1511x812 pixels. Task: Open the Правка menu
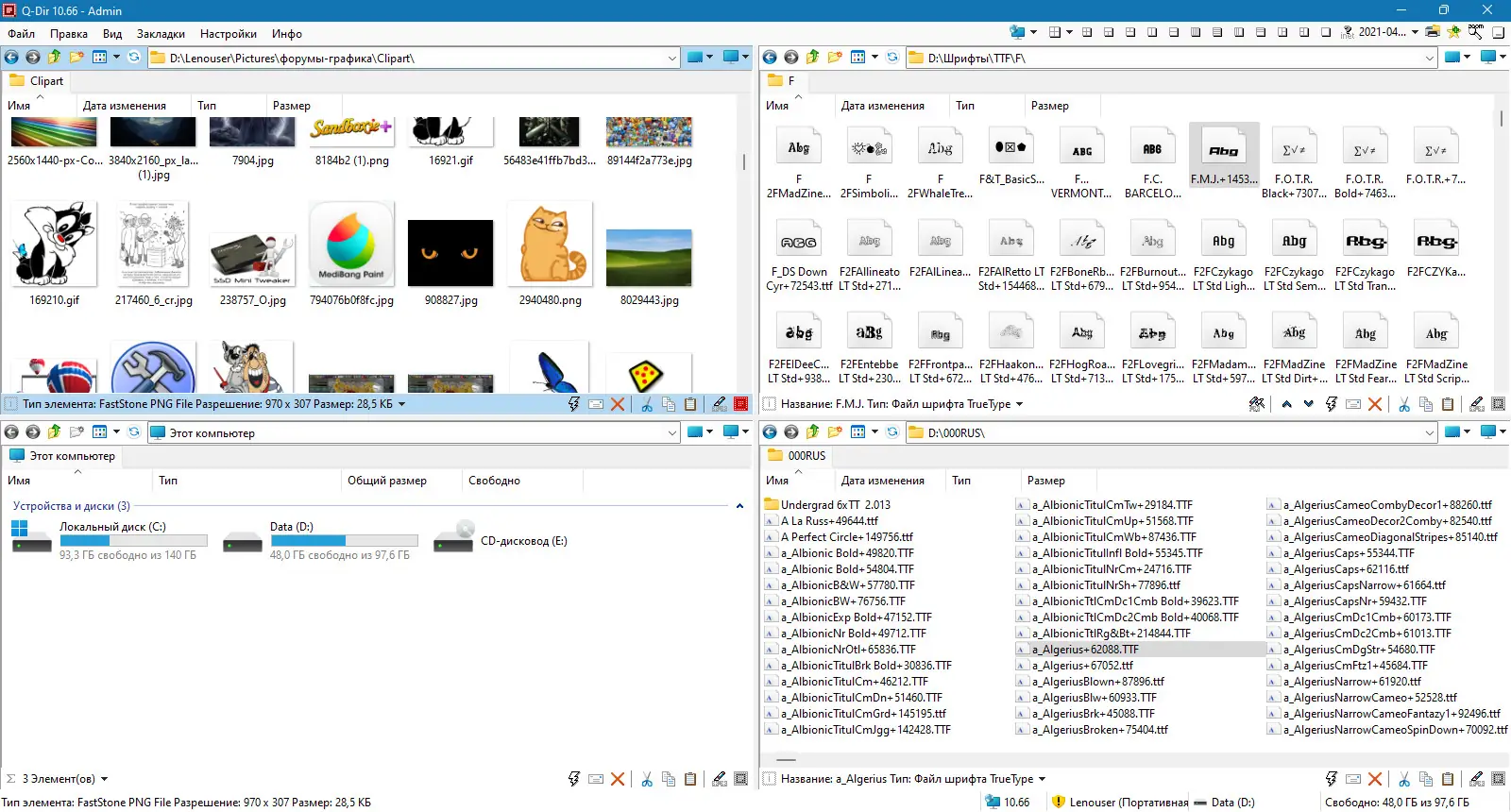pyautogui.click(x=69, y=34)
